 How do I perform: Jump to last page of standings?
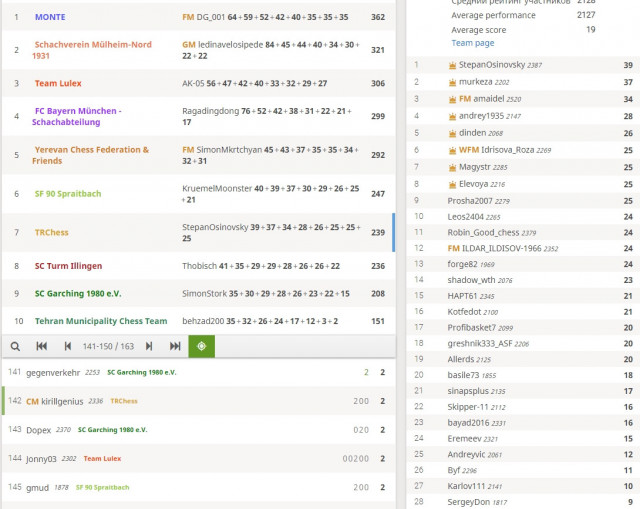[175, 347]
